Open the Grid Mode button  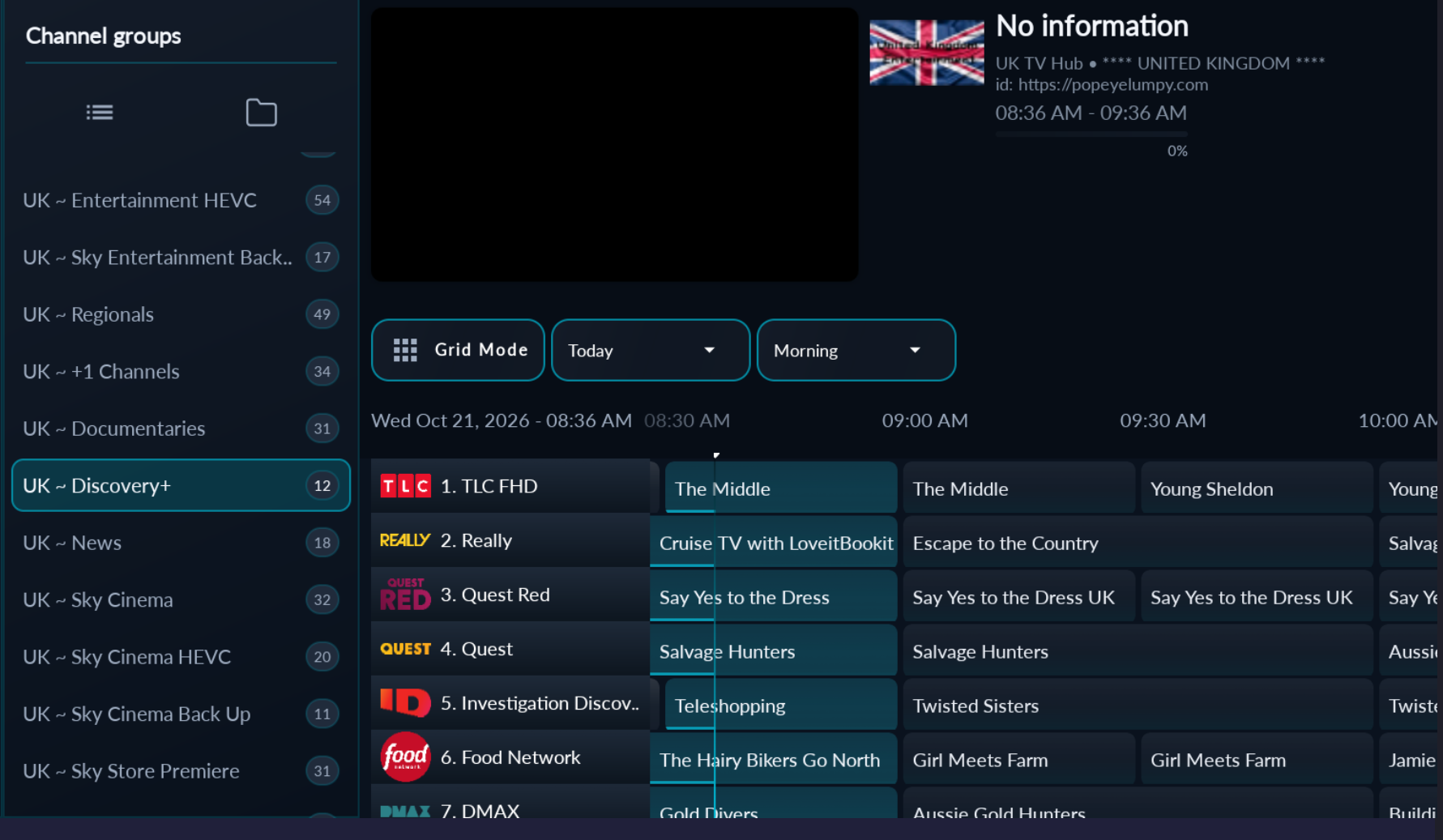pos(458,350)
